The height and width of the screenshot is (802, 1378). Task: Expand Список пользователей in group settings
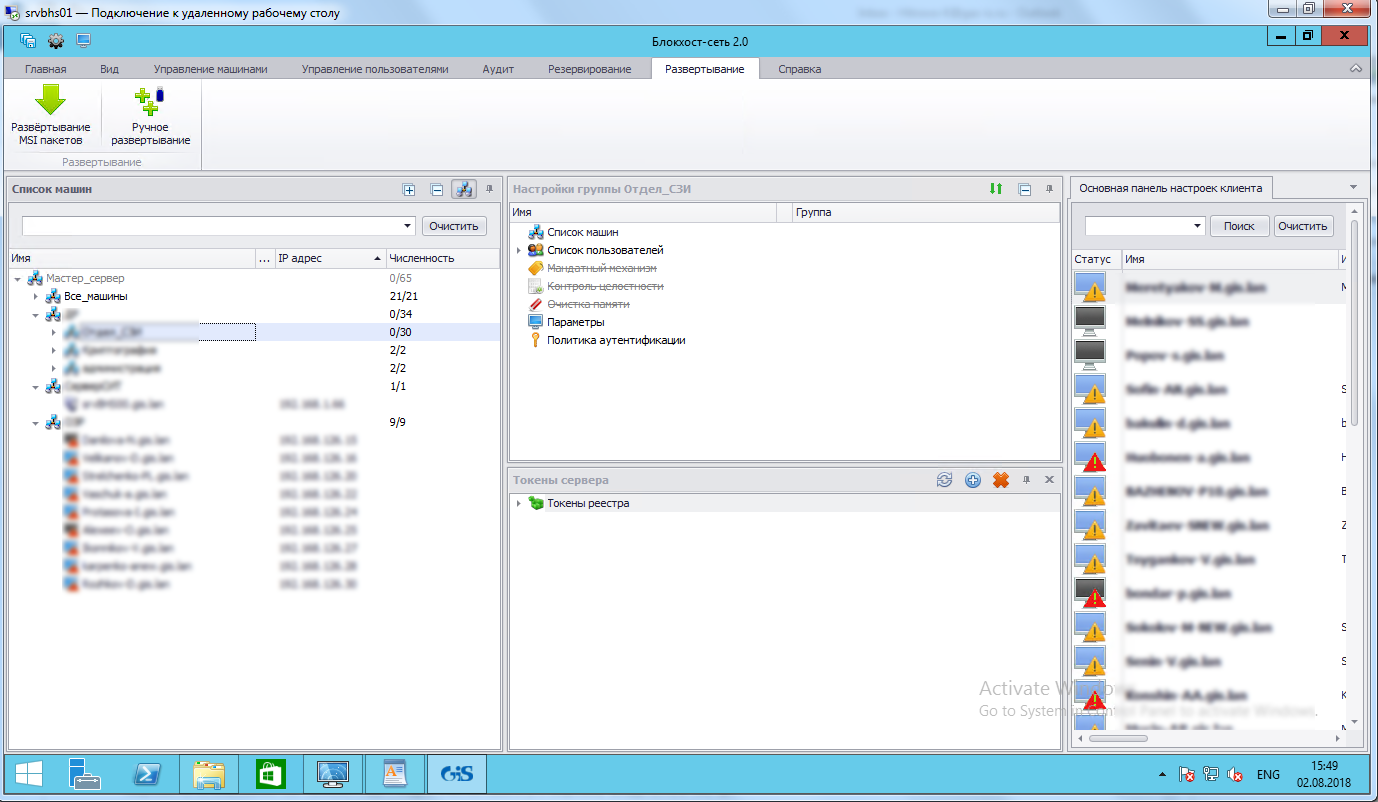tap(518, 250)
